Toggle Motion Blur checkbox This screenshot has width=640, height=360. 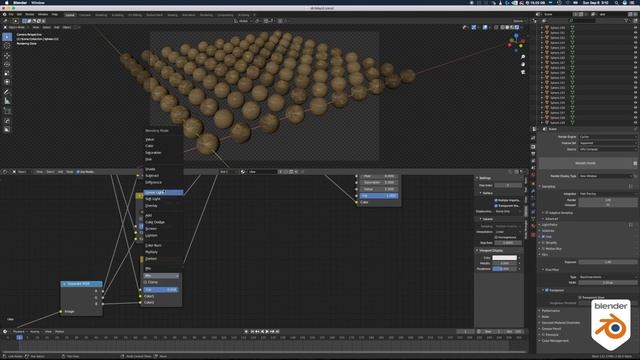(543, 249)
